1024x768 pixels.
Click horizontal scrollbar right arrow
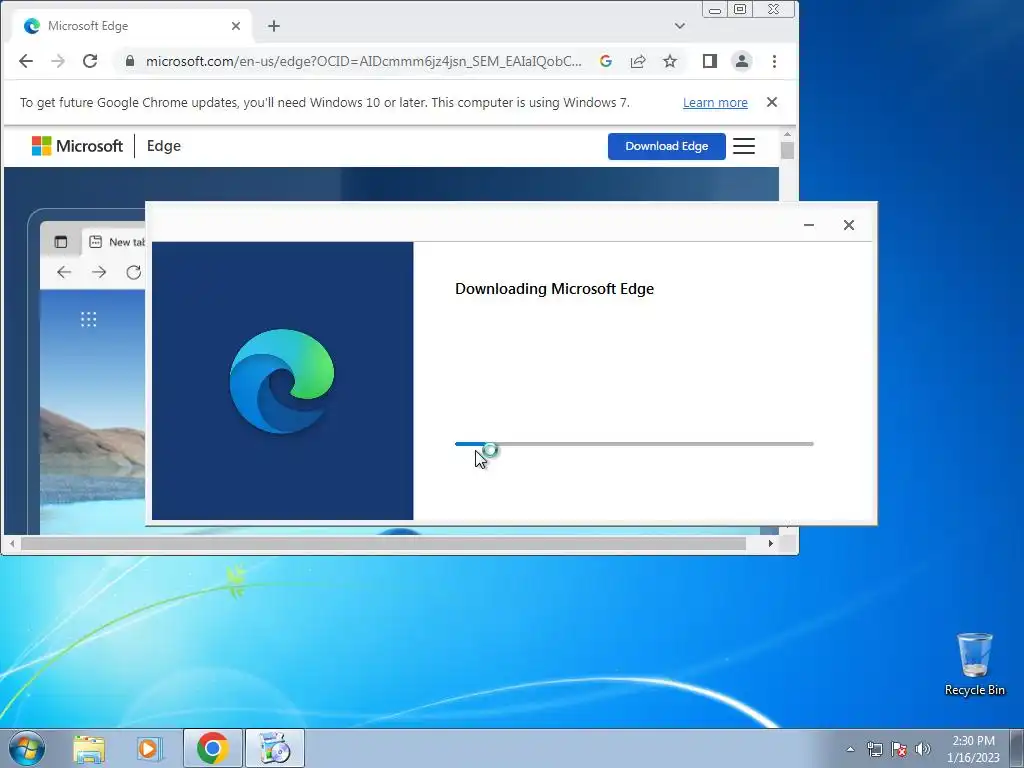[771, 543]
